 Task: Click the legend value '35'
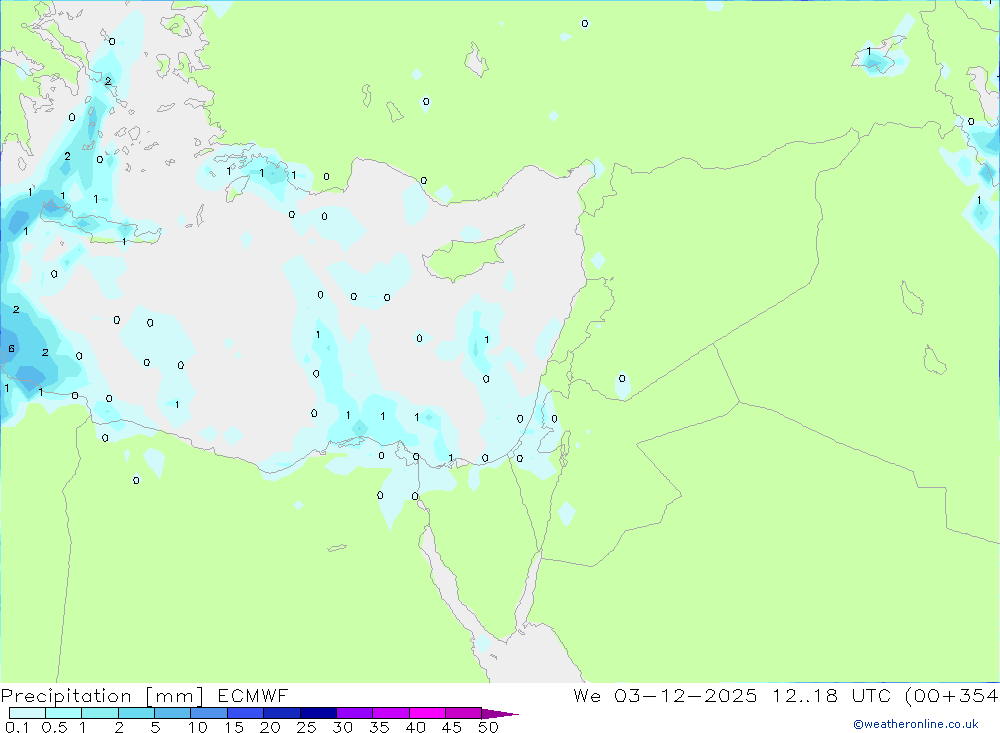coord(379,727)
